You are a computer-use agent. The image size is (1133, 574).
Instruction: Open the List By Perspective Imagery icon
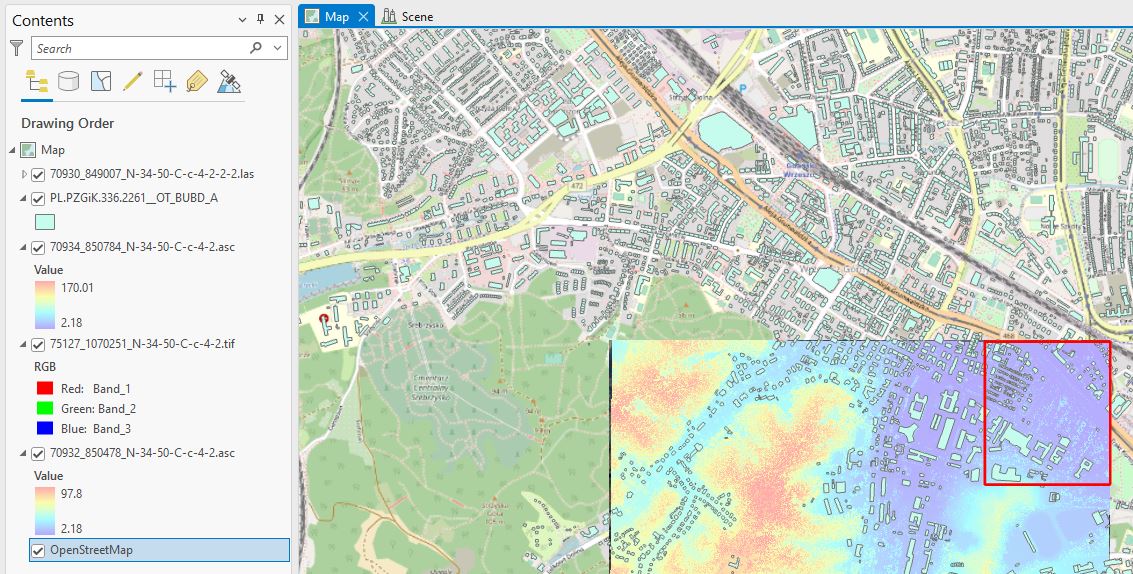pyautogui.click(x=229, y=82)
